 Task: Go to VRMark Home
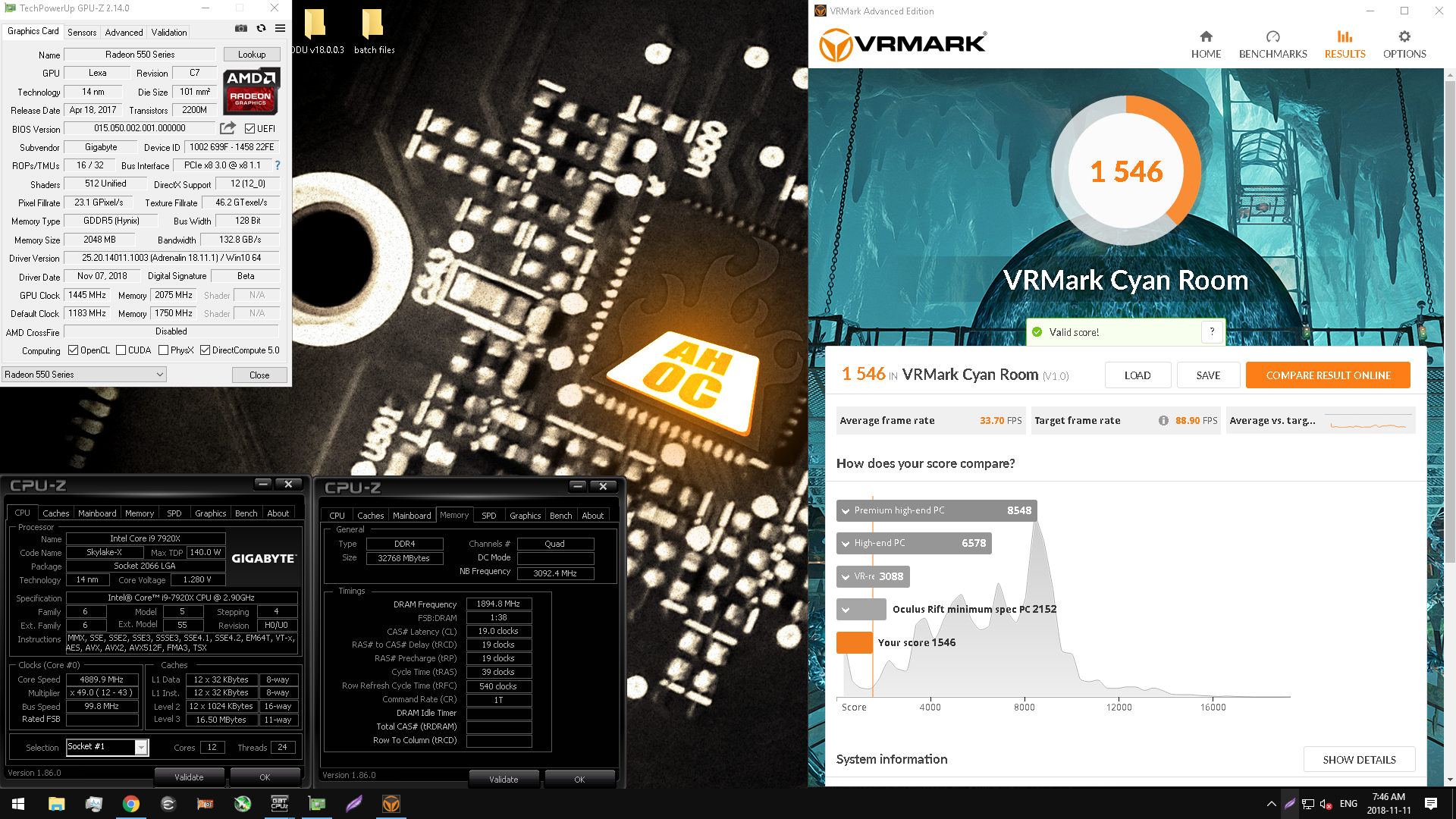coord(1206,45)
